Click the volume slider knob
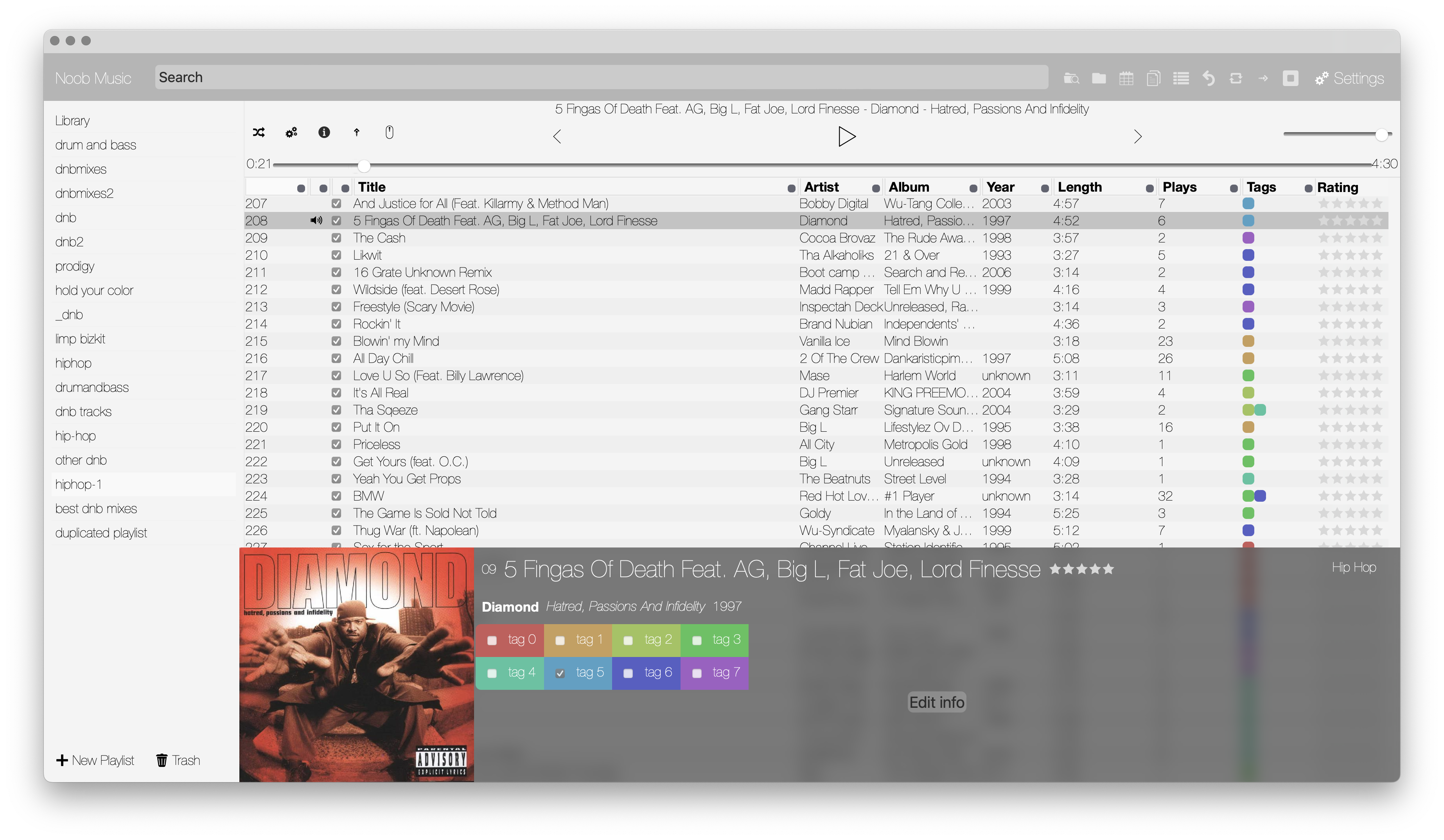Image resolution: width=1444 pixels, height=840 pixels. pos(1381,135)
